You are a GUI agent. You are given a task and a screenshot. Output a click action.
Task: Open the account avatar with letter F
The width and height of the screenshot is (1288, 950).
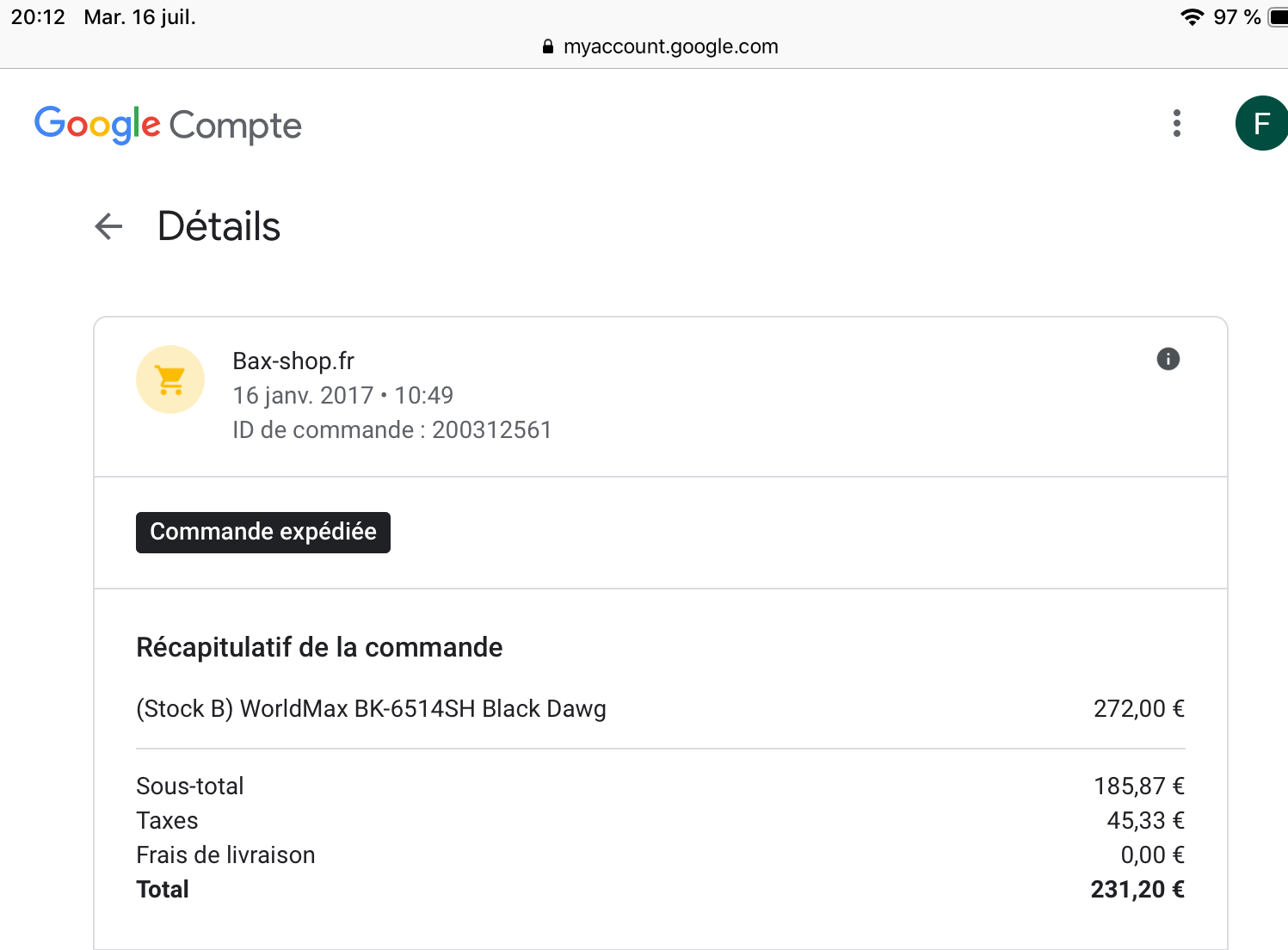click(1261, 123)
